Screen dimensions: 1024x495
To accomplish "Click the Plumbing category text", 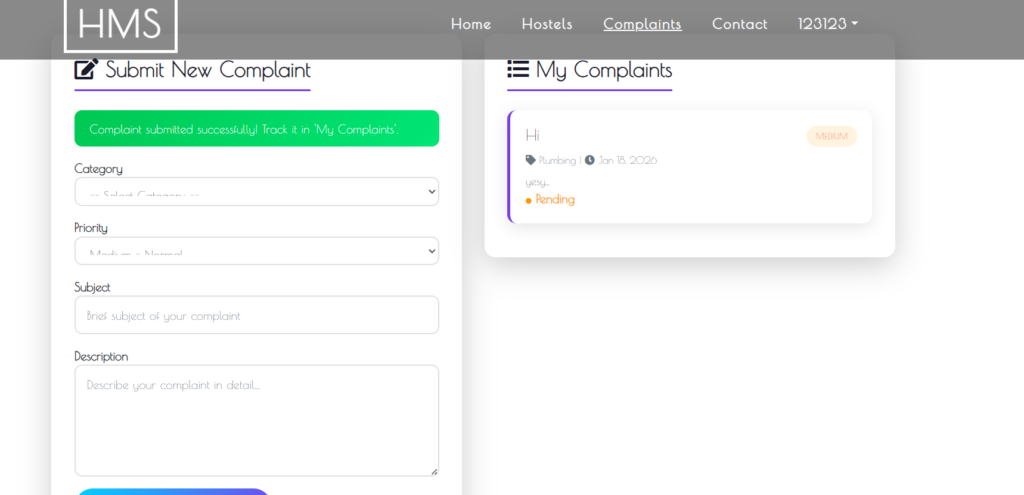I will click(x=557, y=160).
